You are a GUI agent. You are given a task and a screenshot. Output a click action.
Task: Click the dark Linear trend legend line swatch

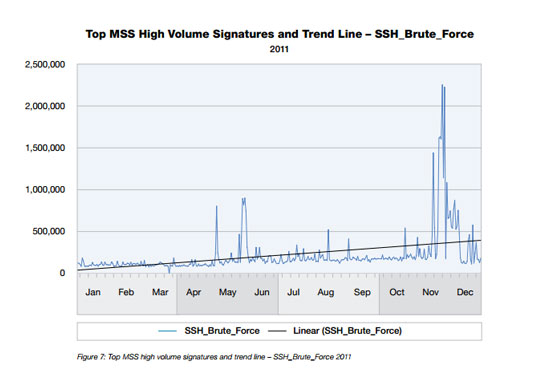tap(277, 331)
